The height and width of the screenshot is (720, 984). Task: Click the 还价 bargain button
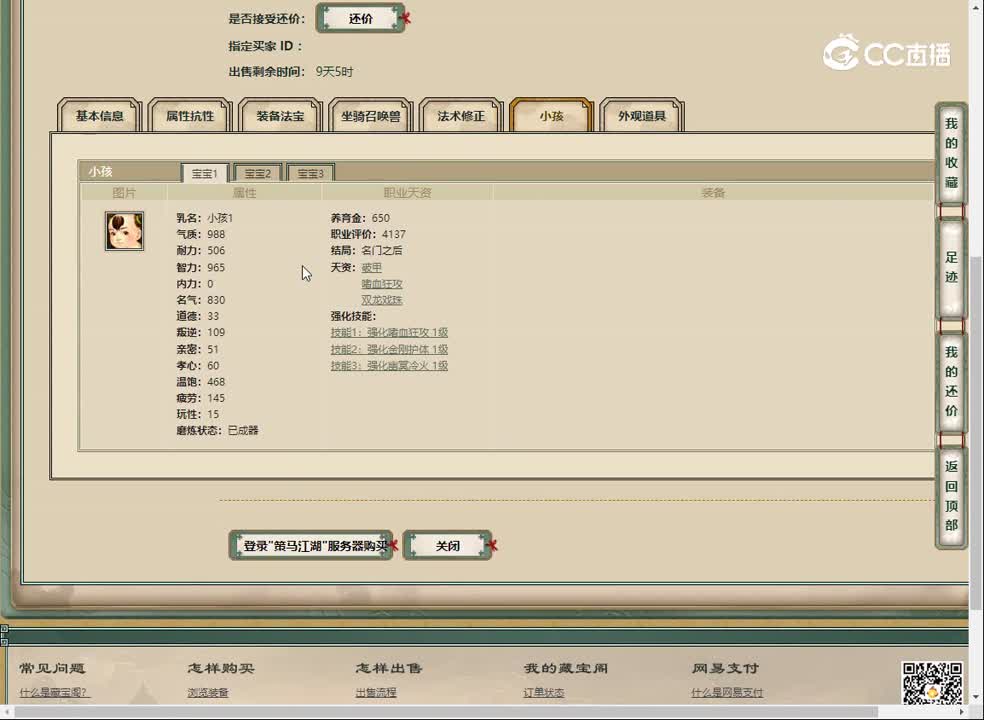pos(359,17)
